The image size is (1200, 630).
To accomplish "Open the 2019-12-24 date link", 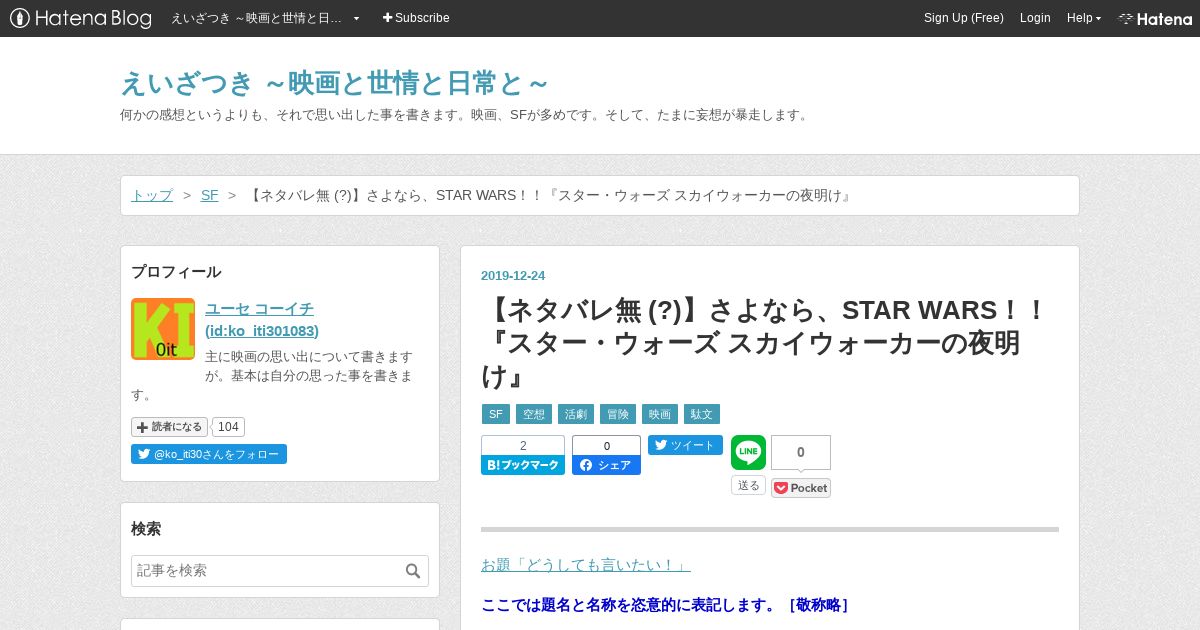I will point(513,276).
